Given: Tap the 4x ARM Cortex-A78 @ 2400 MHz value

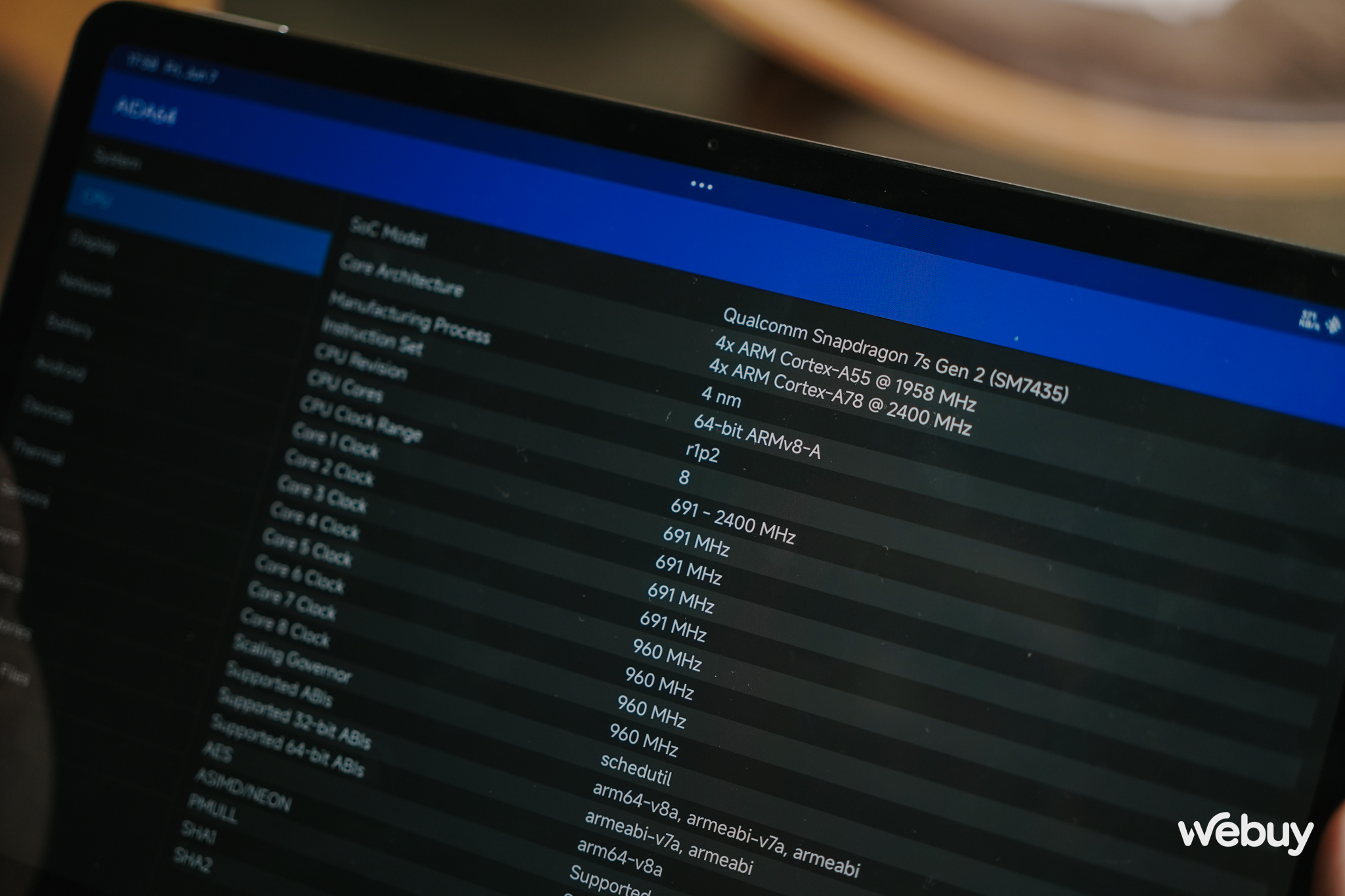Looking at the screenshot, I should pyautogui.click(x=840, y=398).
